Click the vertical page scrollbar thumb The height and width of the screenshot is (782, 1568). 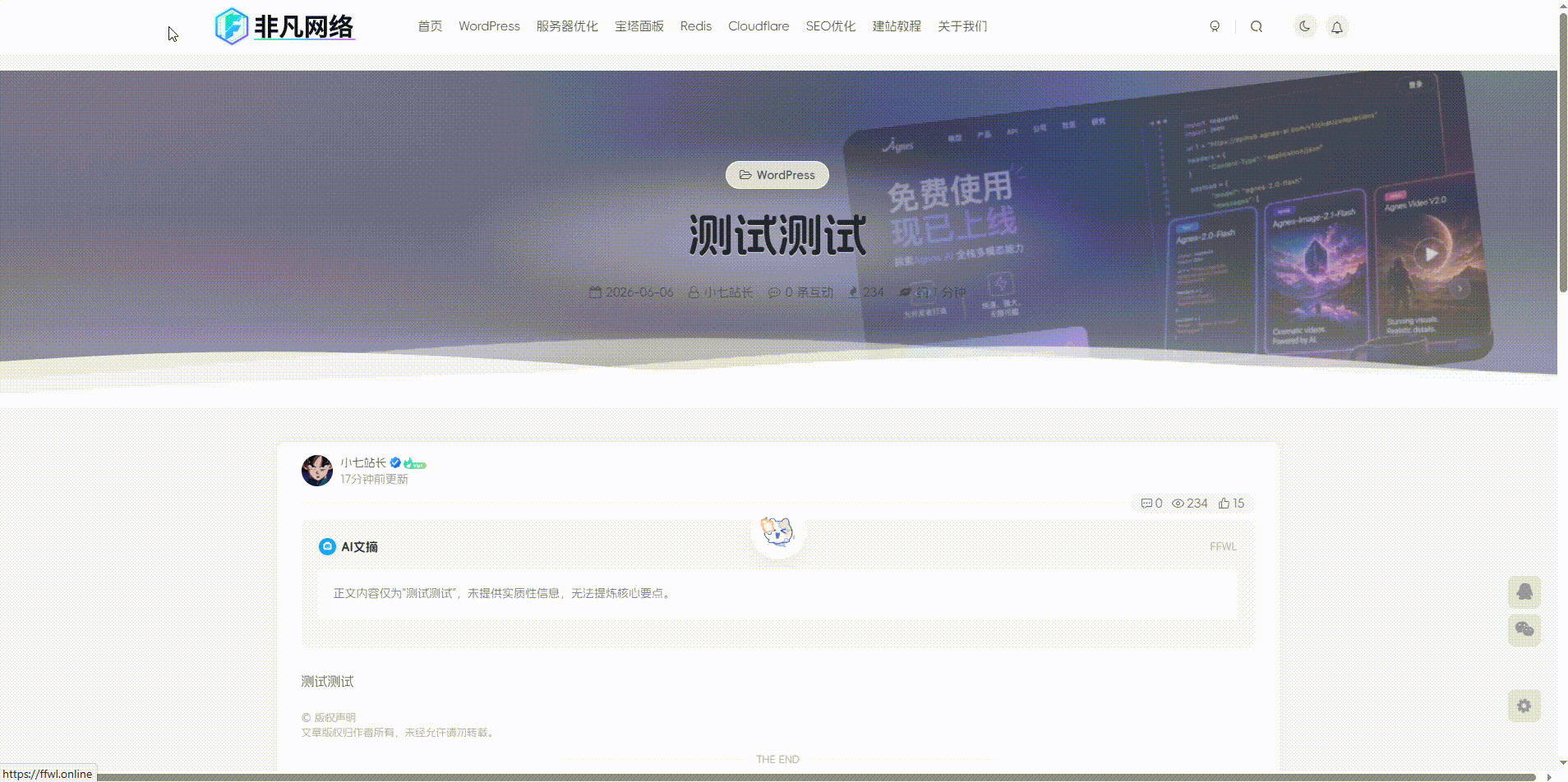click(1563, 152)
